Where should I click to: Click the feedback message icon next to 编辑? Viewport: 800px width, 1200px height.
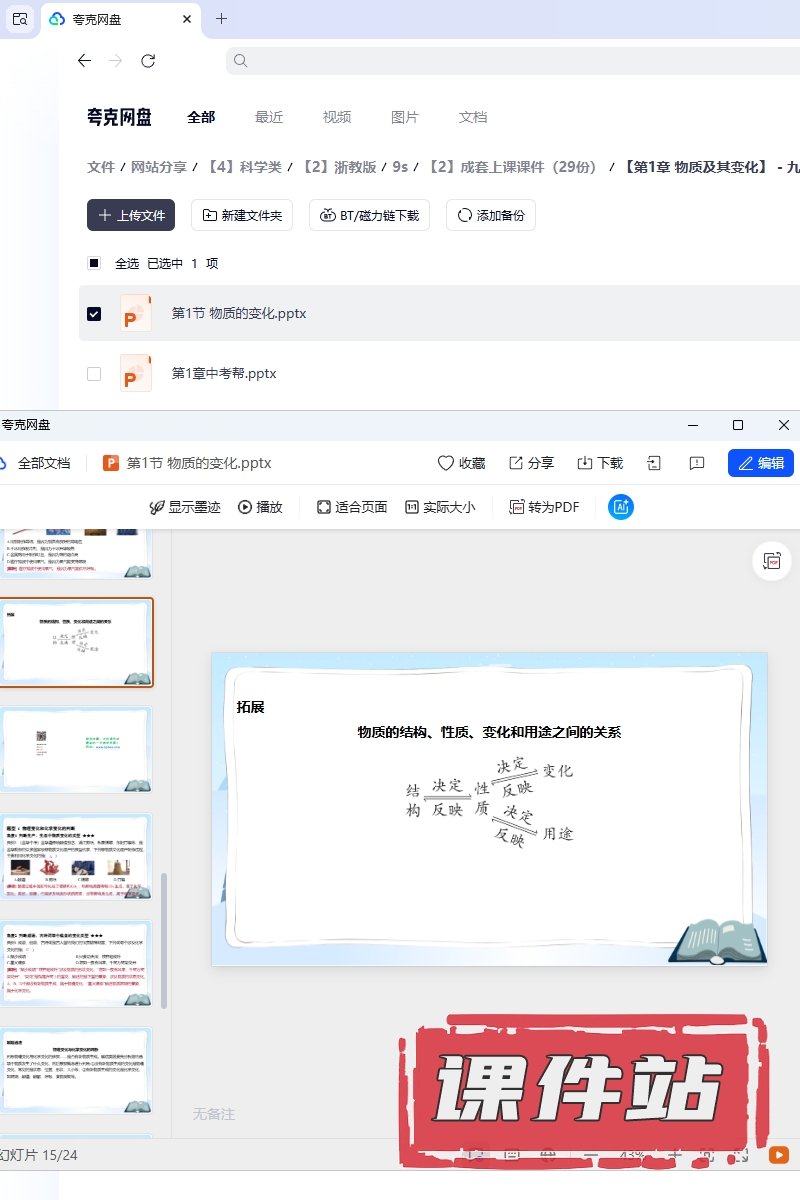tap(697, 463)
